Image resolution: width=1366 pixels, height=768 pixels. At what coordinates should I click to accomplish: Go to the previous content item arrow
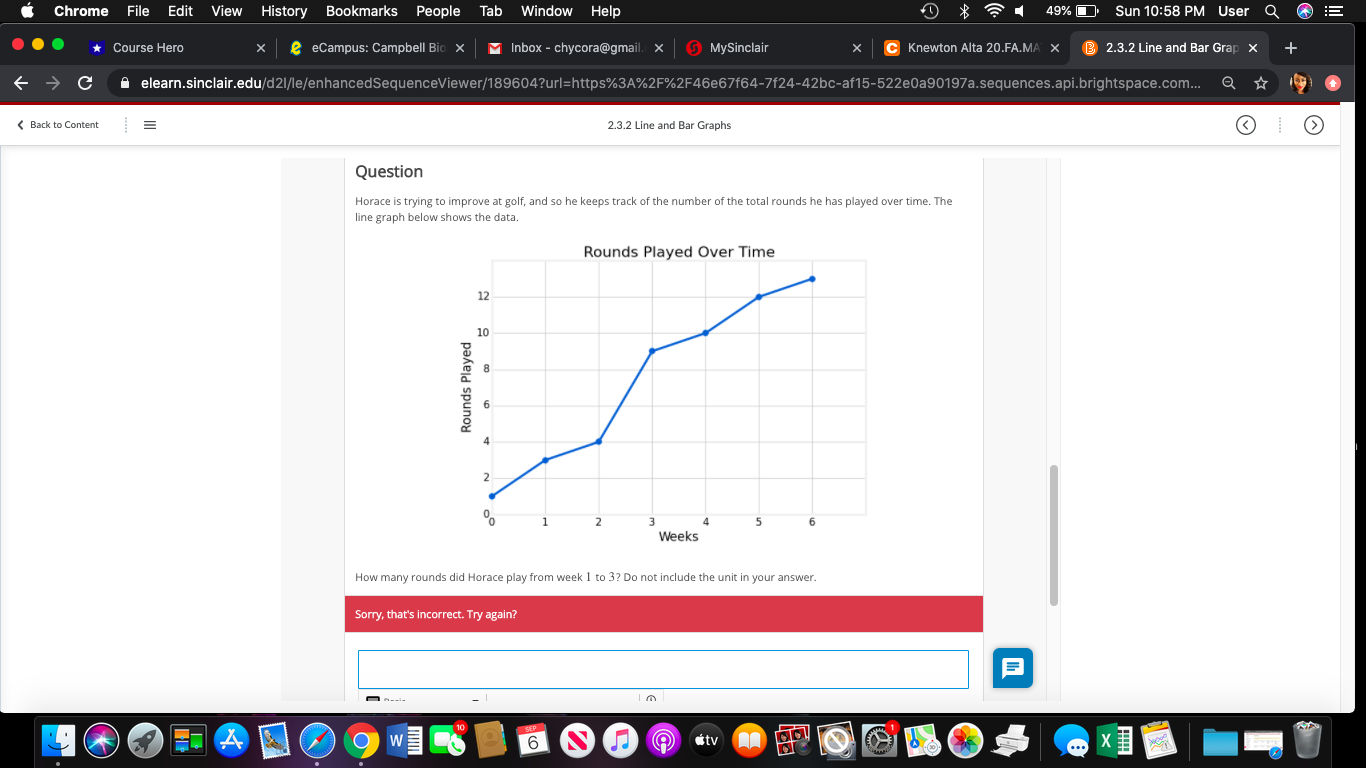1245,125
